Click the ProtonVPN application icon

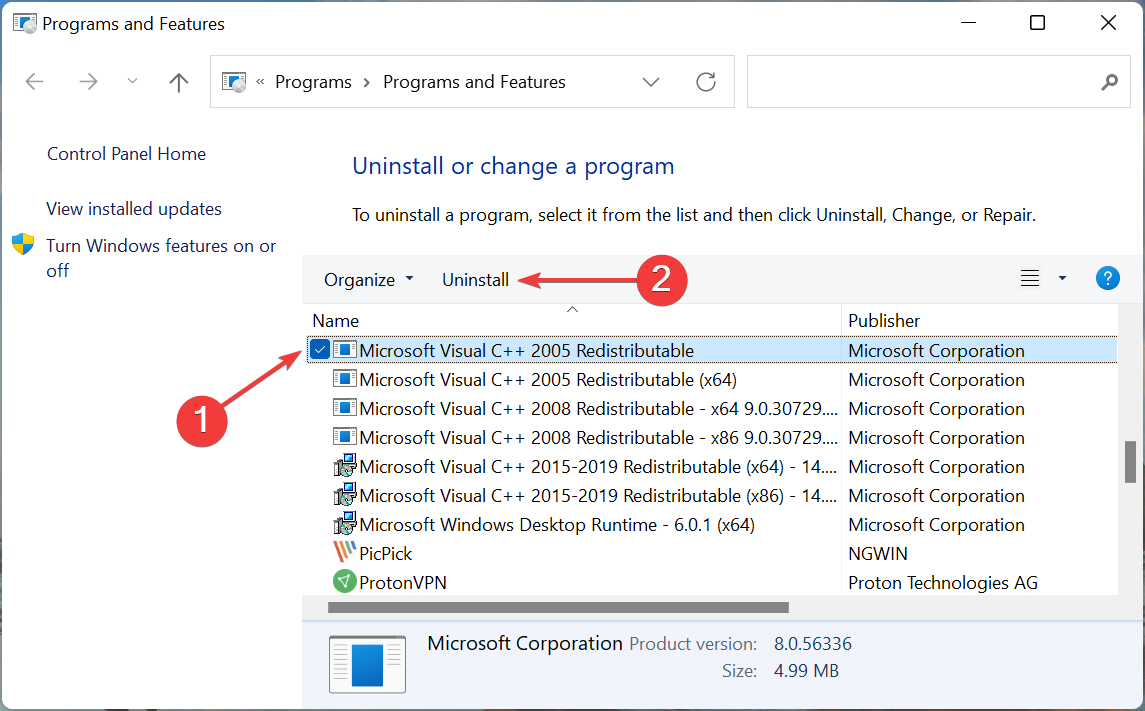(x=344, y=581)
